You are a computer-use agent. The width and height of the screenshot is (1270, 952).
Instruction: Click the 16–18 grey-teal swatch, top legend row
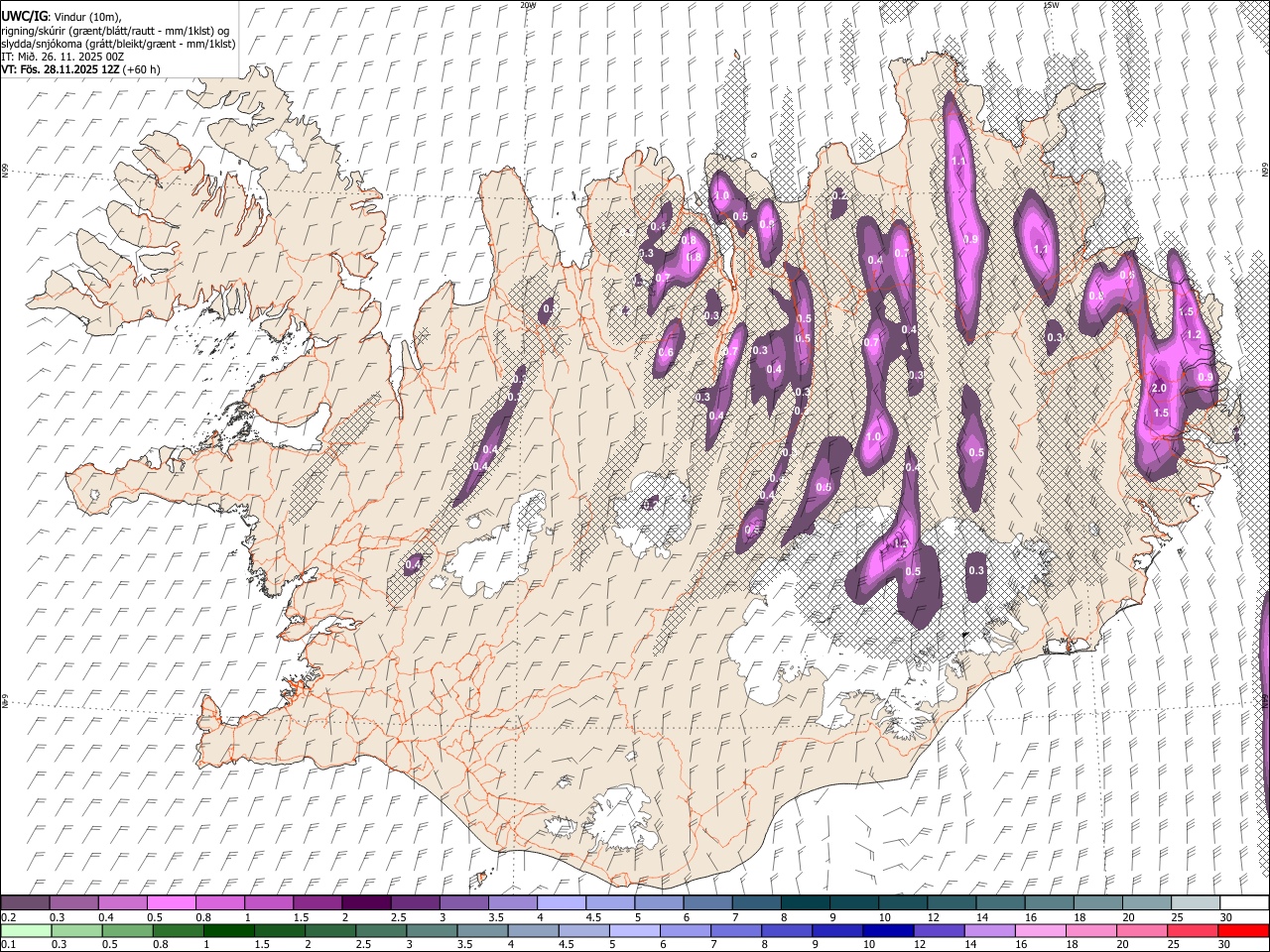tap(1049, 902)
